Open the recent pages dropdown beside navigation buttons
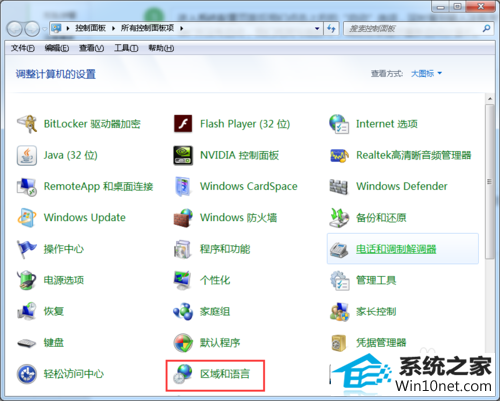 point(44,29)
